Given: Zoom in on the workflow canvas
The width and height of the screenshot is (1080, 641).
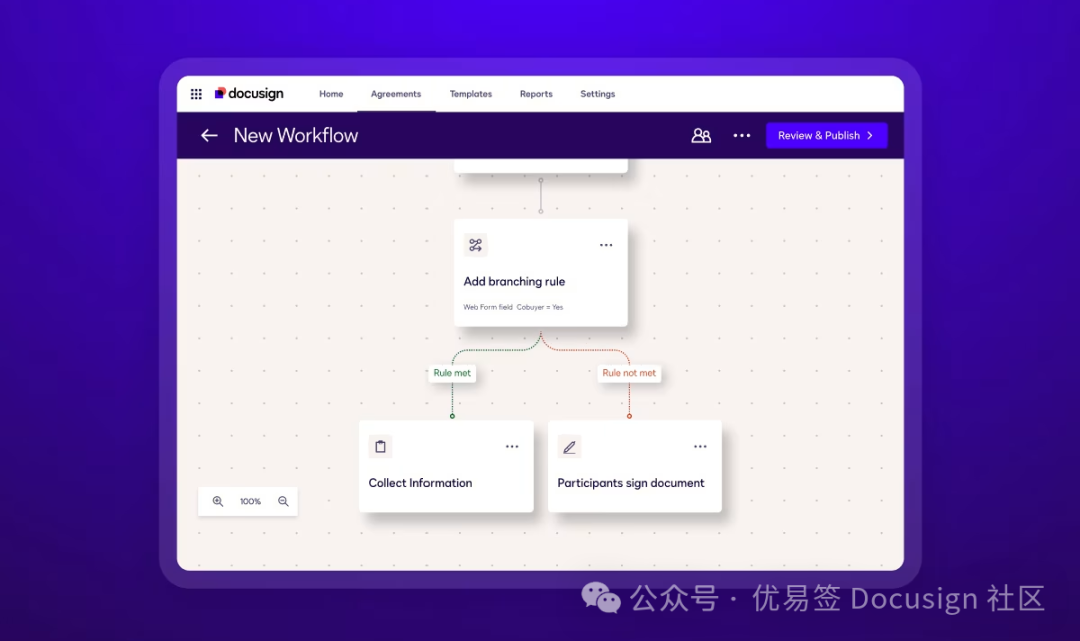Looking at the screenshot, I should tap(218, 502).
